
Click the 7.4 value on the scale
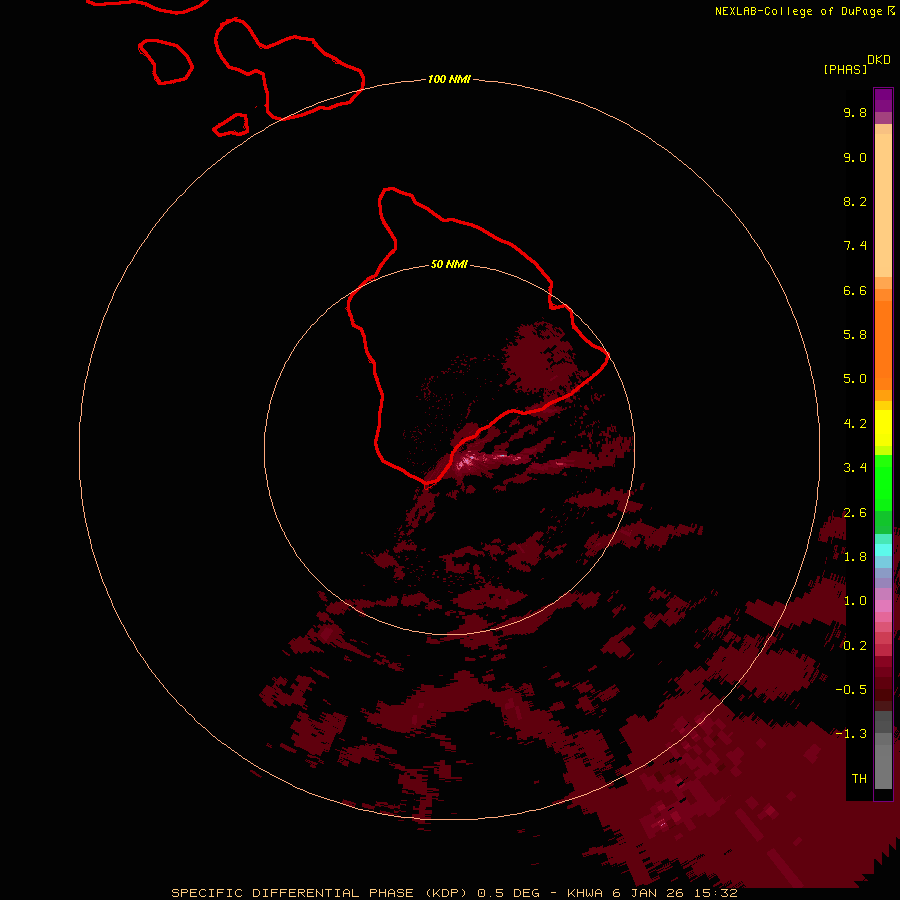click(855, 246)
